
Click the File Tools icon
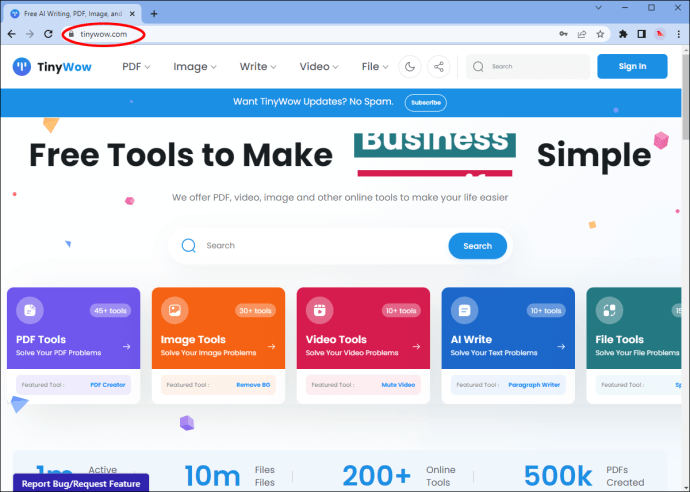click(609, 310)
